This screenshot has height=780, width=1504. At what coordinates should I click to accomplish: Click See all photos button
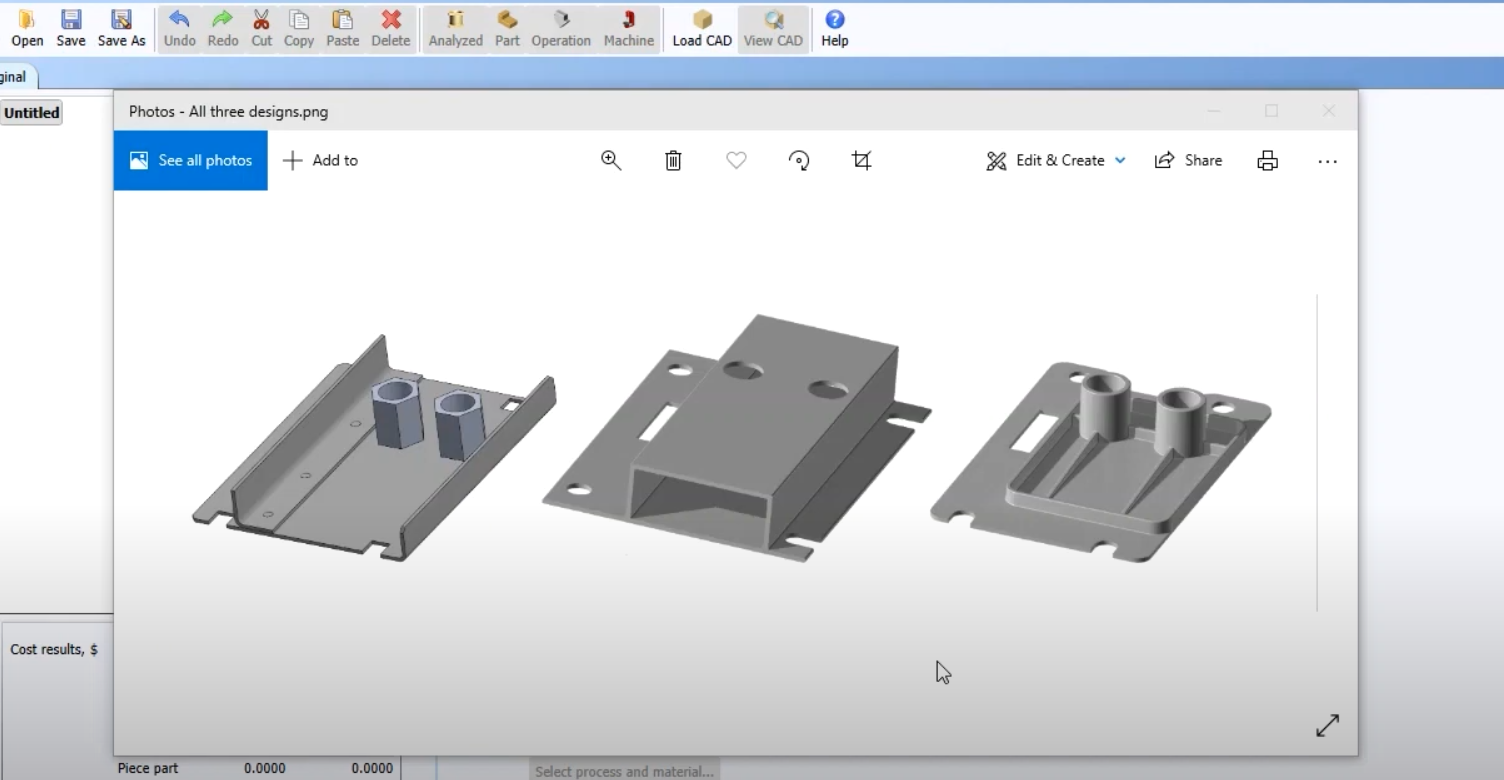click(x=191, y=160)
